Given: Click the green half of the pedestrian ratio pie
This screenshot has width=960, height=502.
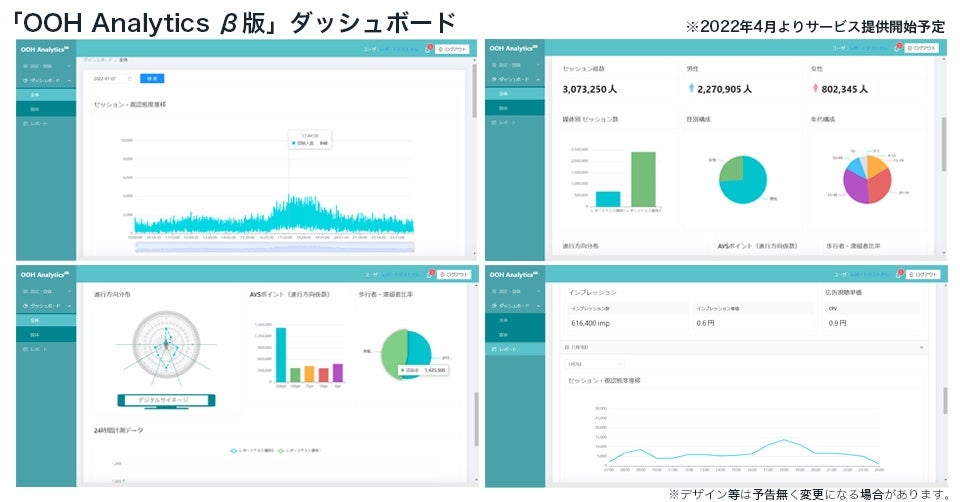Looking at the screenshot, I should (x=395, y=354).
